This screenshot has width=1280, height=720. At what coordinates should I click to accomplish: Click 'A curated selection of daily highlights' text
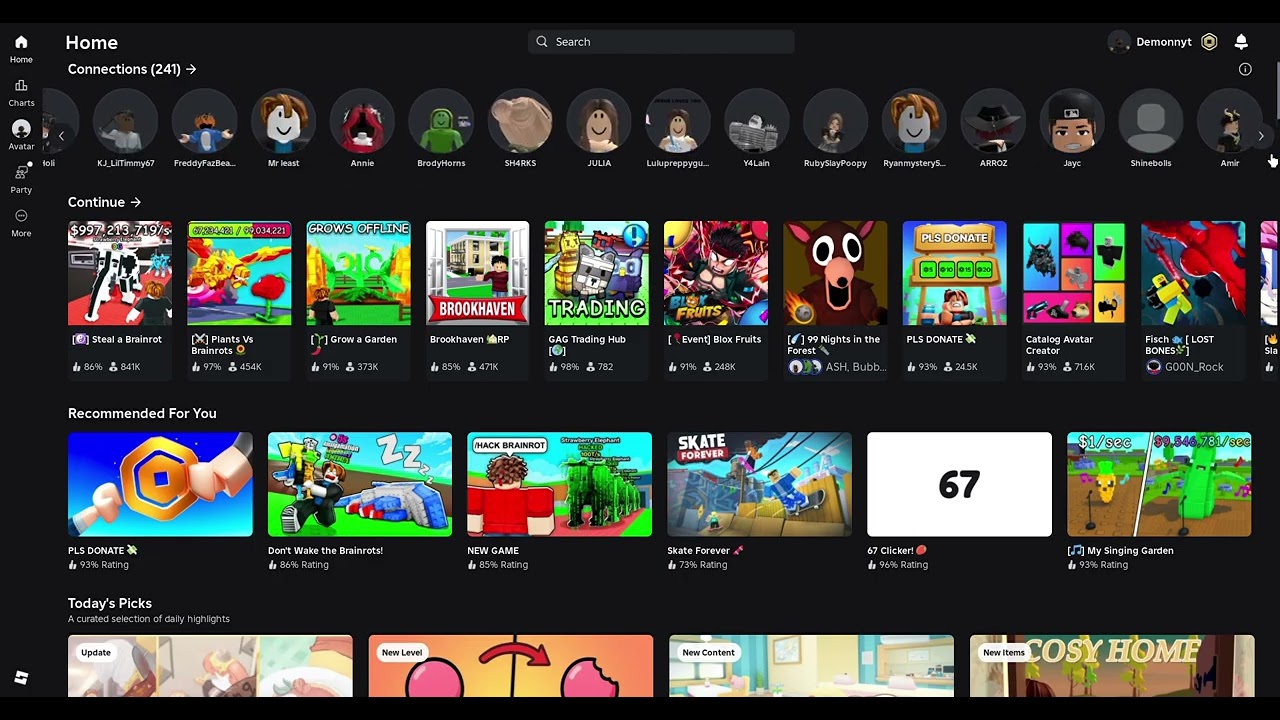click(149, 619)
